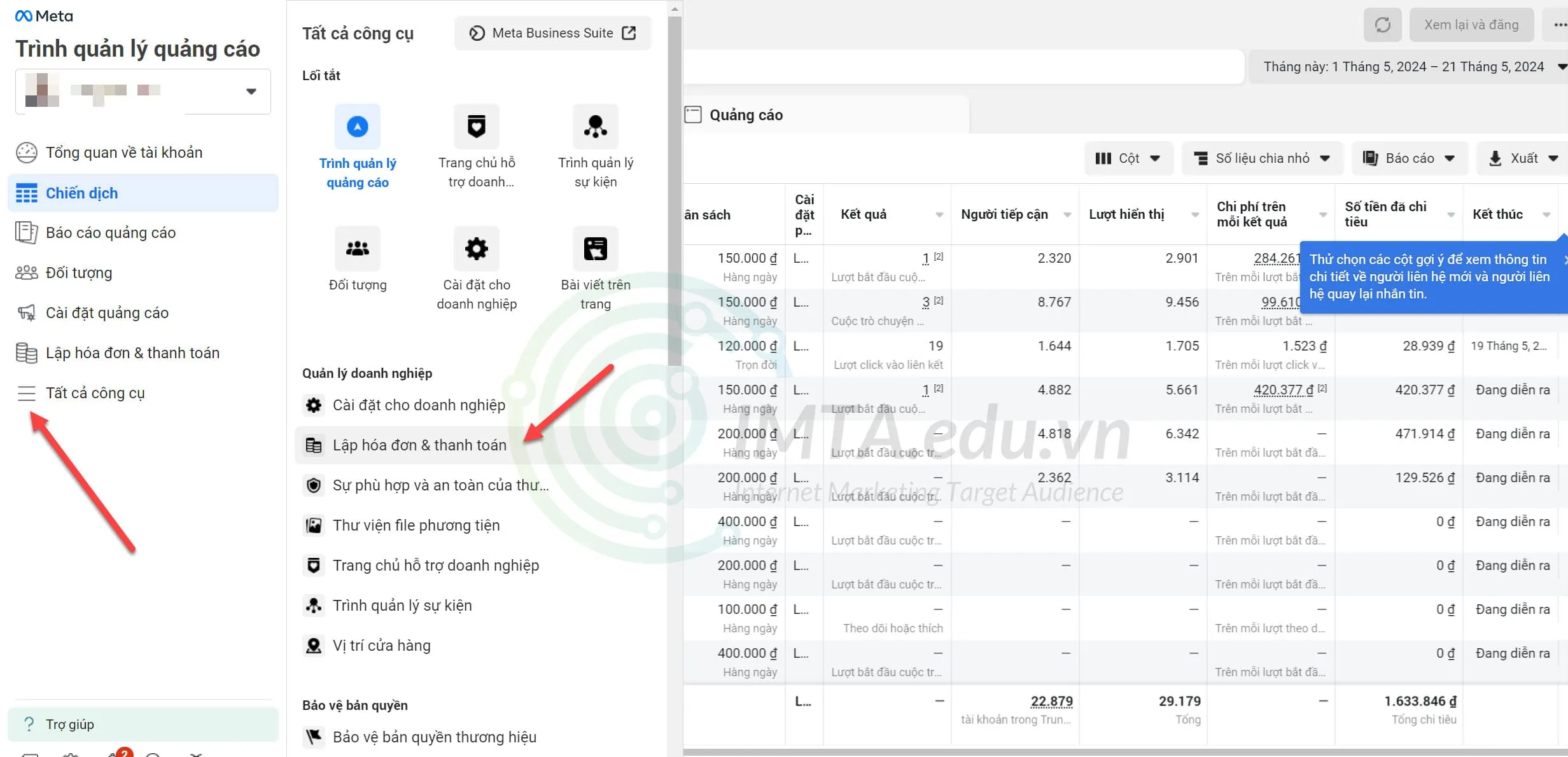1568x757 pixels.
Task: Open Chiến dịch from the left sidebar
Action: pyautogui.click(x=81, y=193)
